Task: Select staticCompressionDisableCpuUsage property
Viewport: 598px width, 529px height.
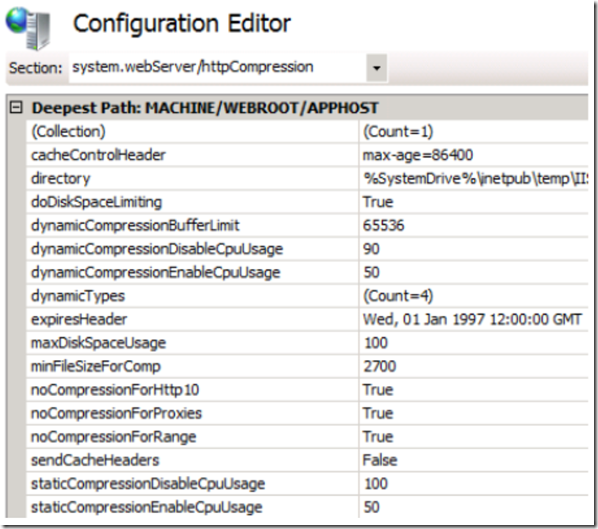Action: tap(148, 484)
